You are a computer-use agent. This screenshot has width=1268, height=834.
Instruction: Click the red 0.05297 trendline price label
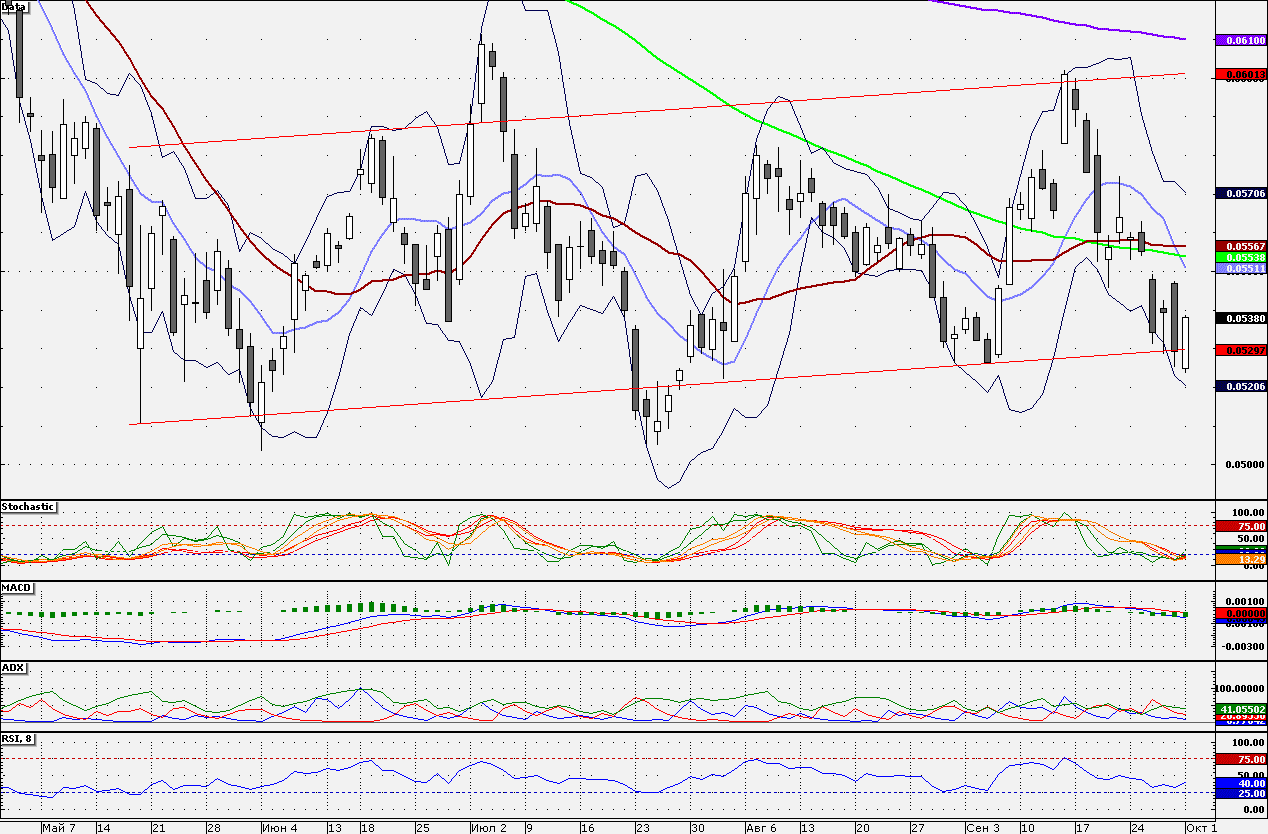tap(1241, 350)
